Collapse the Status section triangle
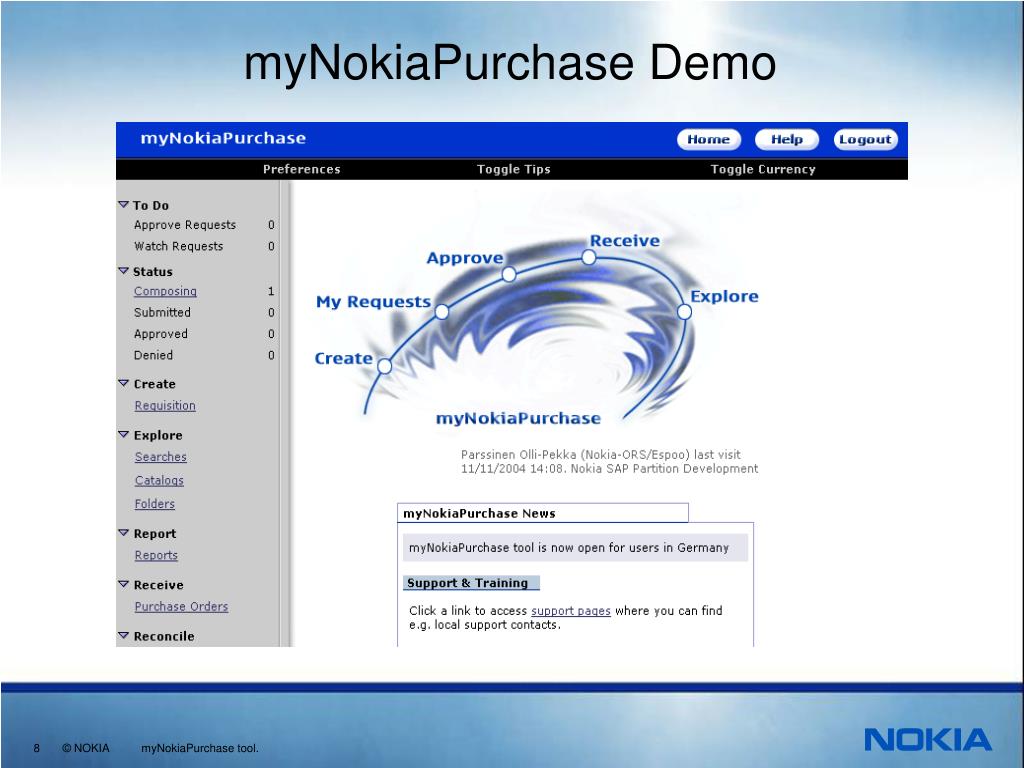1024x768 pixels. pos(123,270)
